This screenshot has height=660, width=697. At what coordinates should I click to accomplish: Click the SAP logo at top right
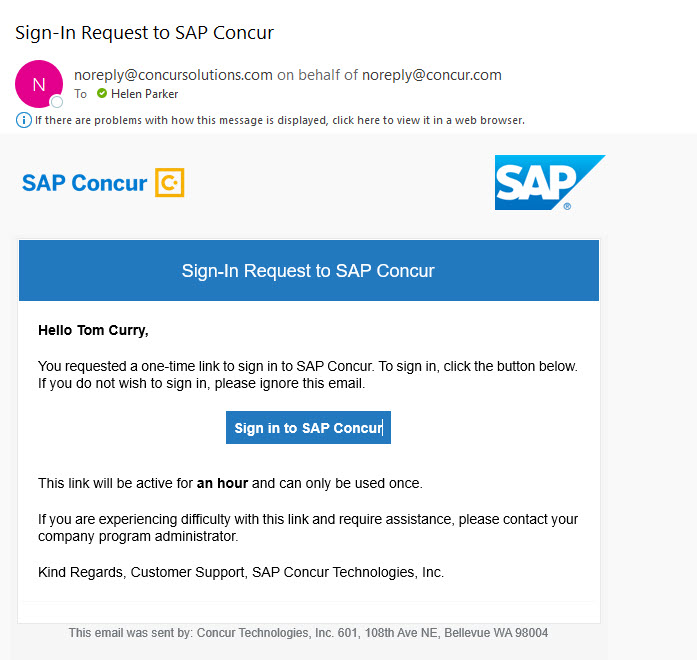pos(549,182)
